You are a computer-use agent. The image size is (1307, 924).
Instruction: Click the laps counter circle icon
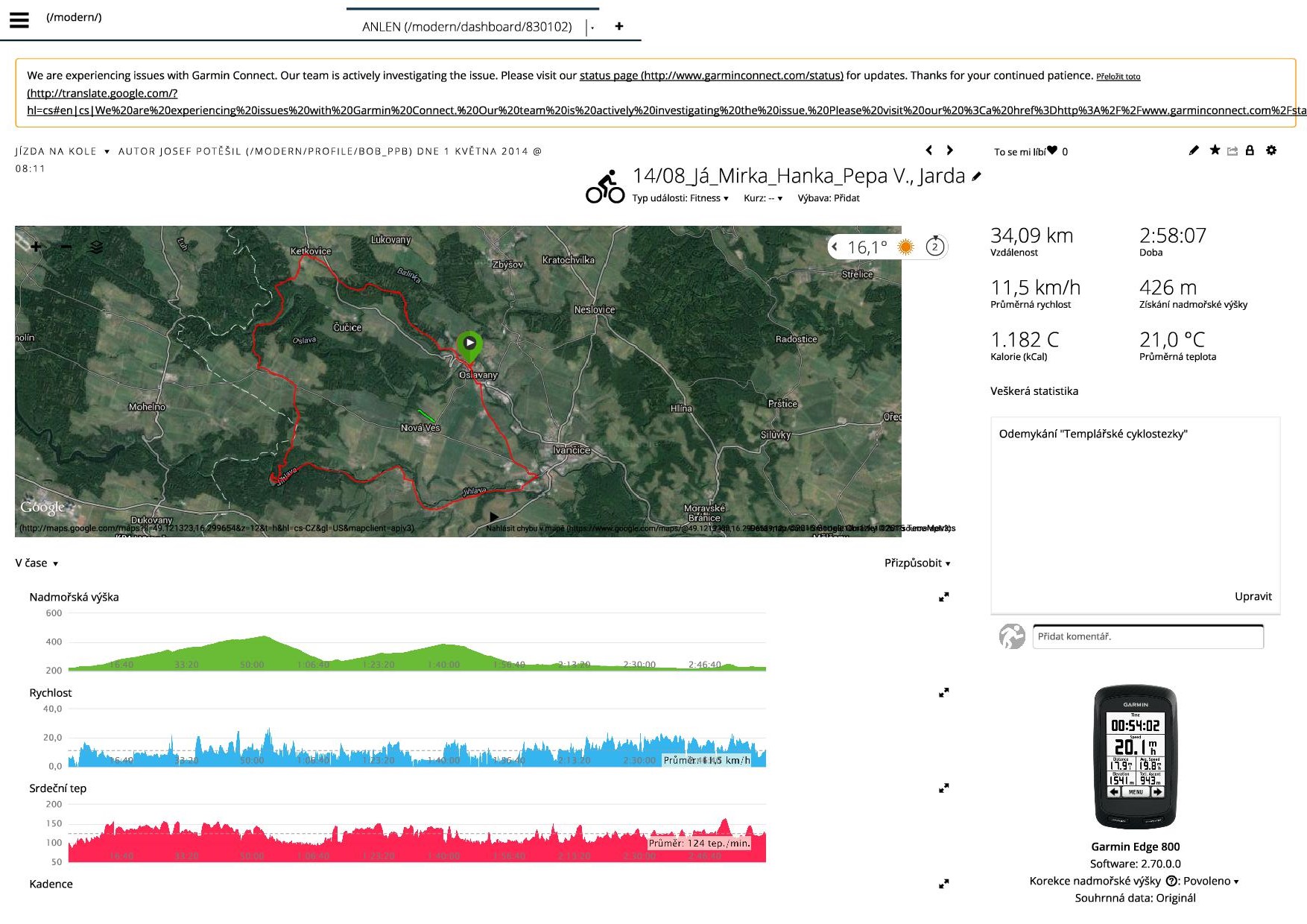[934, 247]
